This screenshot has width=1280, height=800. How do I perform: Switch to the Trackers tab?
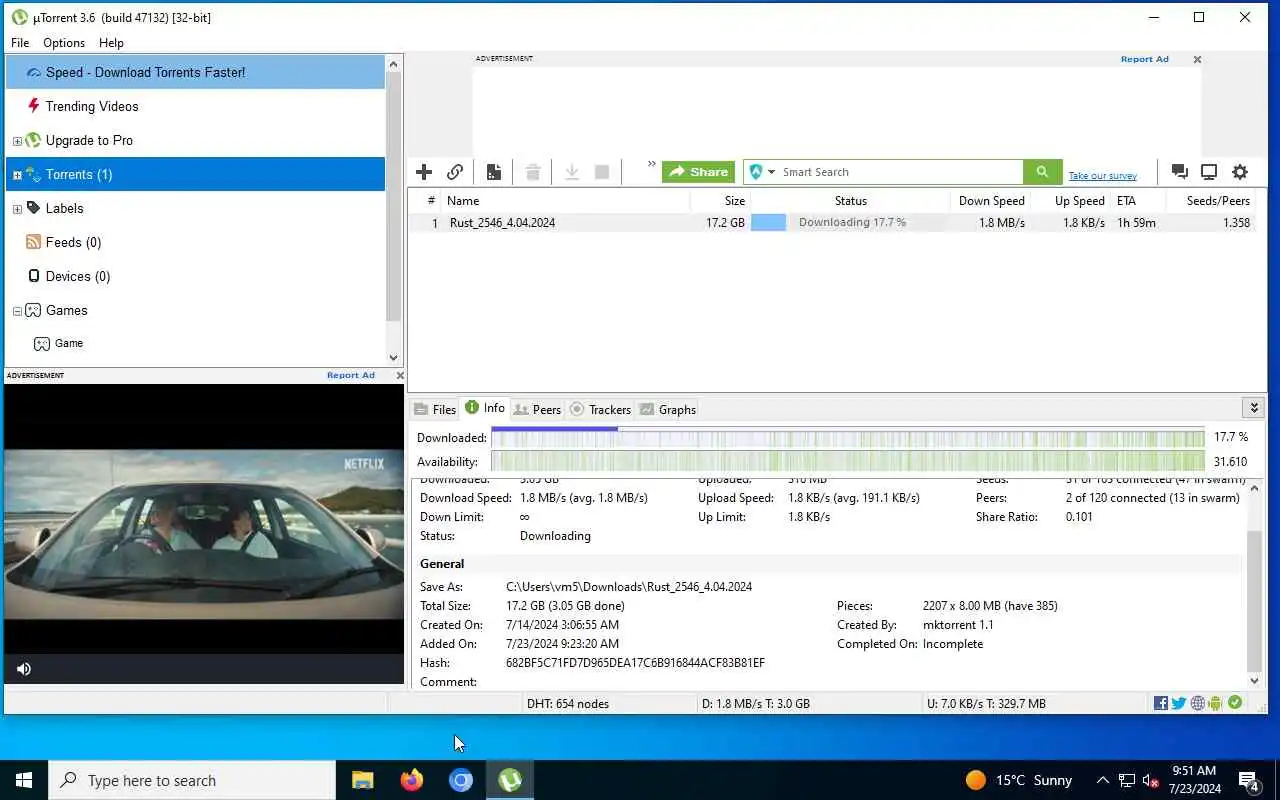(600, 409)
